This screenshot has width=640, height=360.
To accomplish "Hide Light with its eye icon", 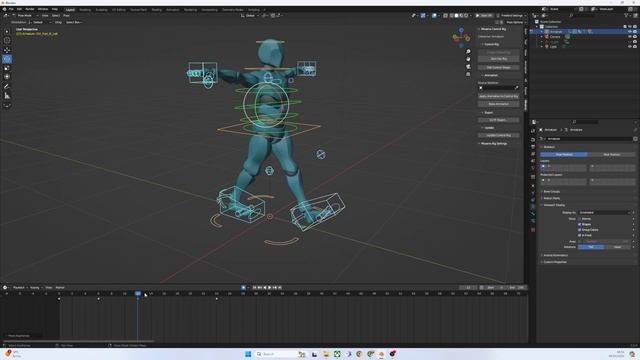I will (630, 47).
